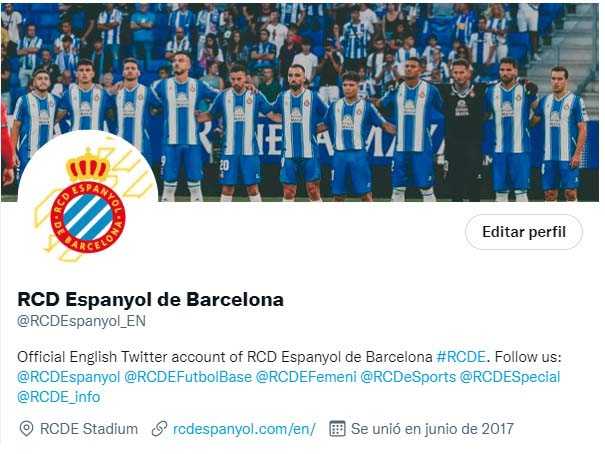Image resolution: width=605 pixels, height=454 pixels.
Task: Open the rcdespanyol.com/en/ website link
Action: pyautogui.click(x=245, y=429)
